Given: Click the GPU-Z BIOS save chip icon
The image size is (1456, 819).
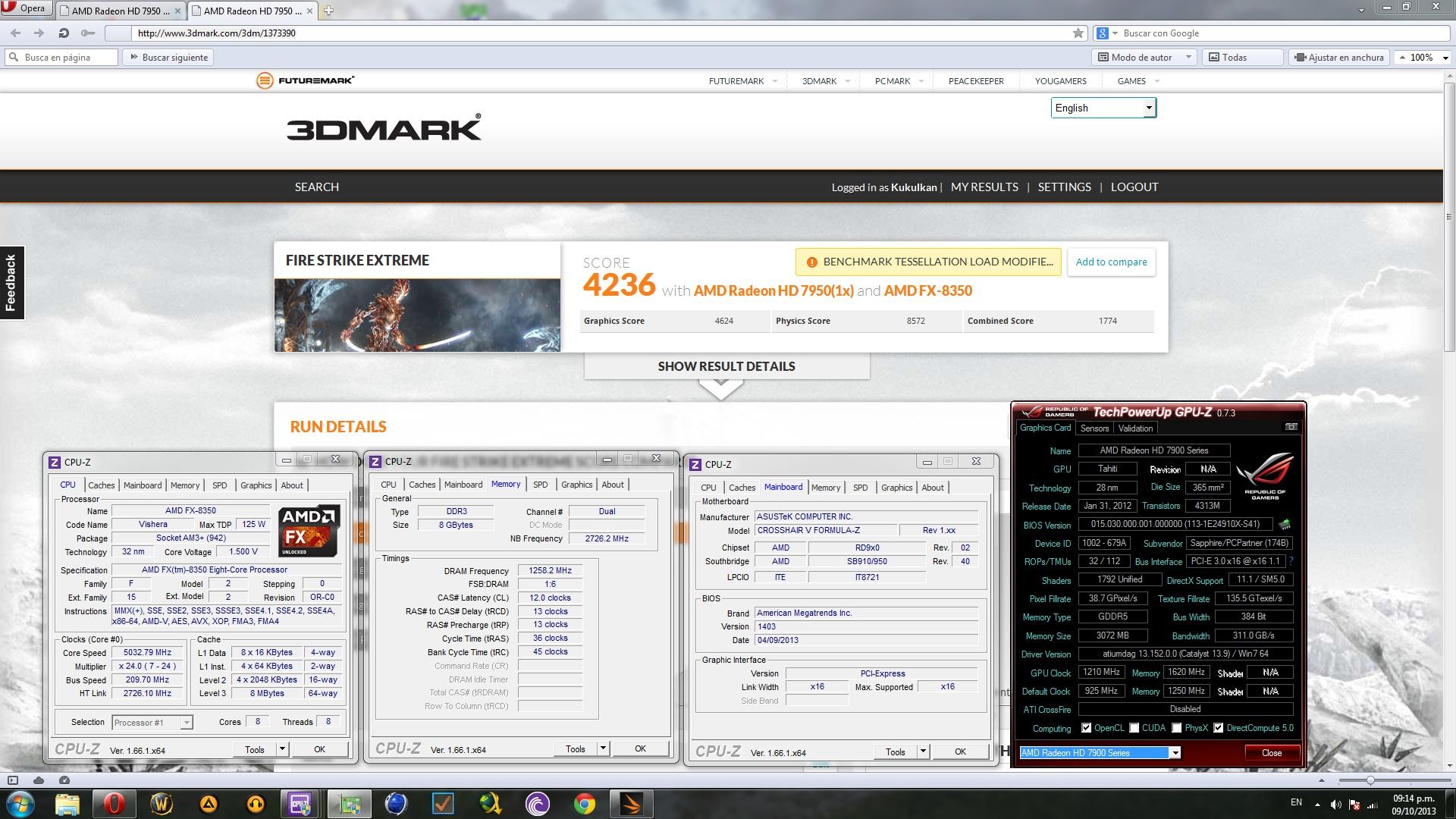Looking at the screenshot, I should coord(1285,524).
